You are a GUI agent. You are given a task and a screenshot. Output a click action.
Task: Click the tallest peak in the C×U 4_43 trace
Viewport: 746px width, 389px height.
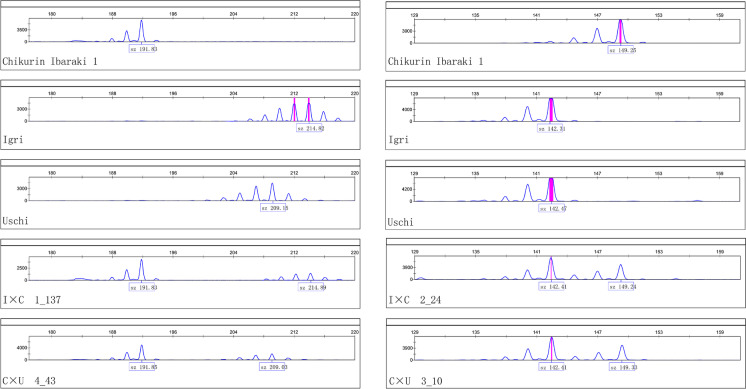coord(142,352)
